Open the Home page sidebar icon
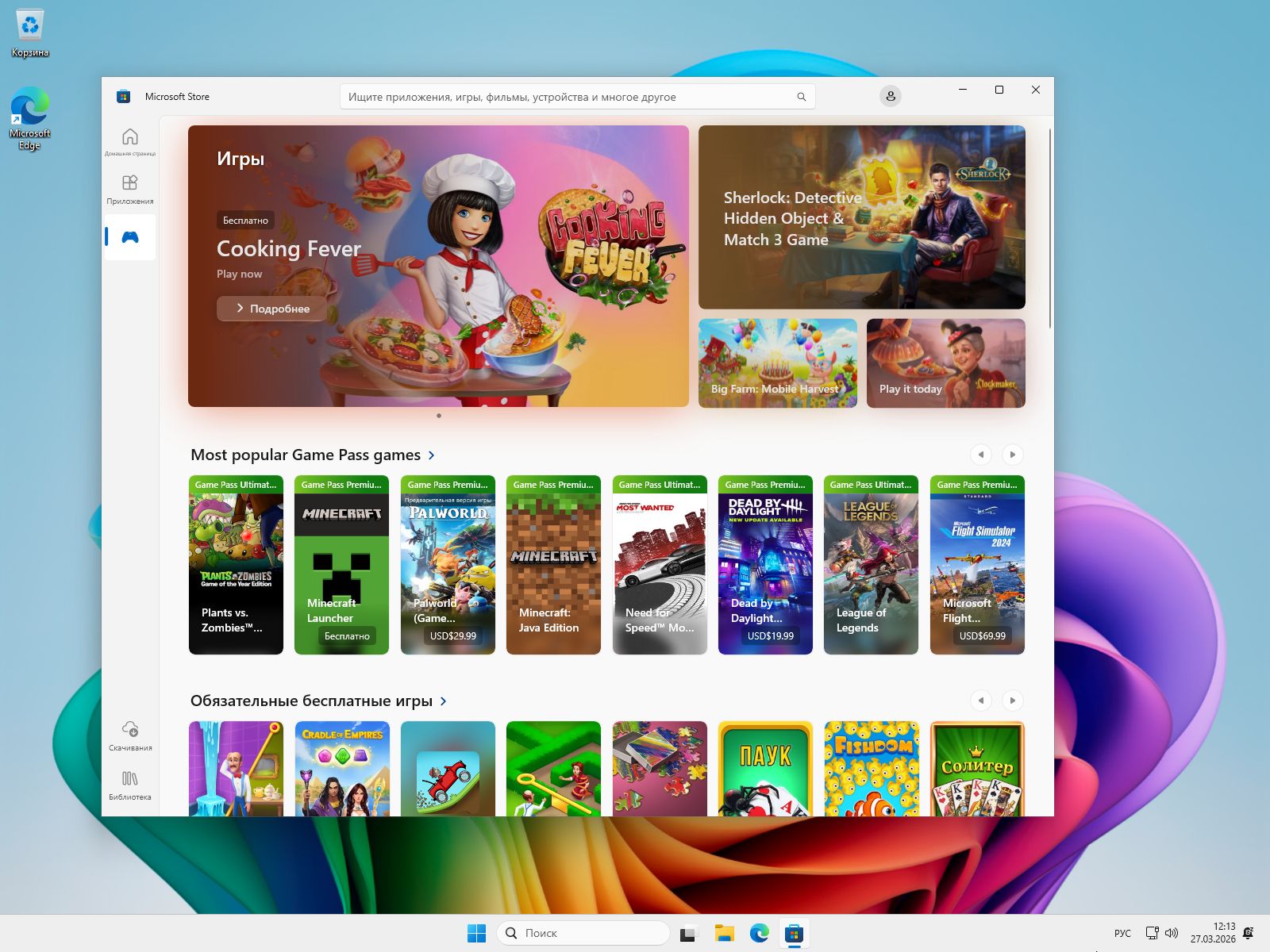 pos(130,140)
